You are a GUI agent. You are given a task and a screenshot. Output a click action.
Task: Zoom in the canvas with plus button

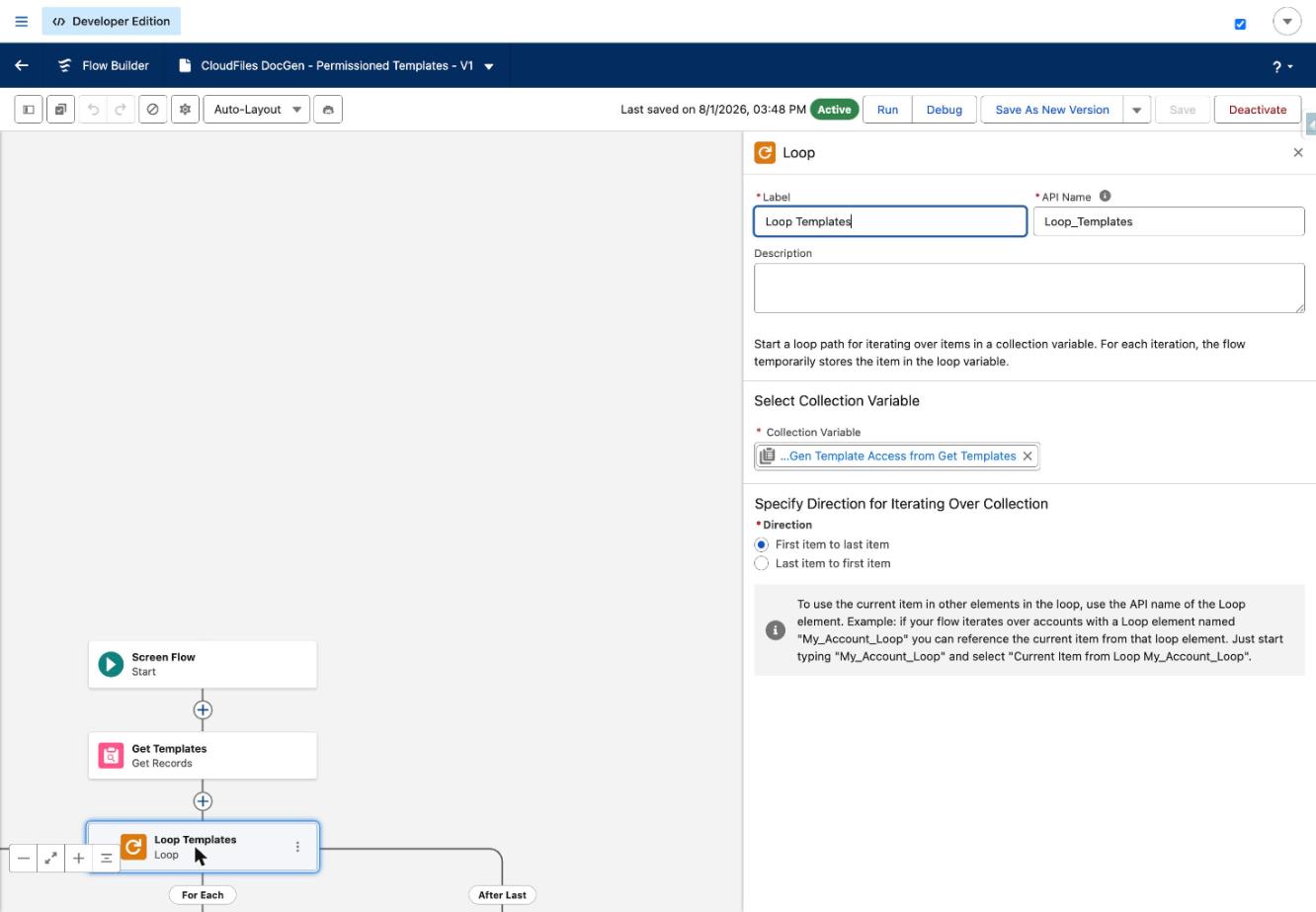(78, 858)
